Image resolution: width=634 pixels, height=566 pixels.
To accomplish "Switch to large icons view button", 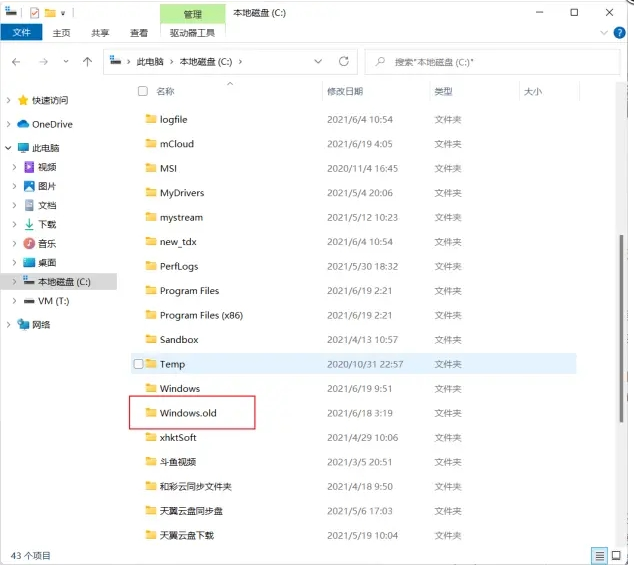I will point(616,555).
